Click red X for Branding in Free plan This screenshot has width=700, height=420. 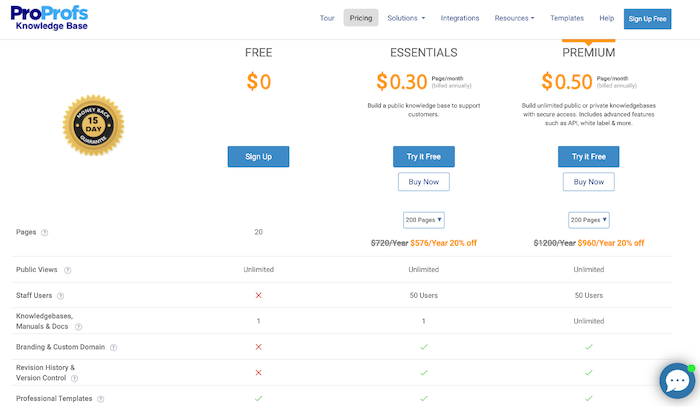tap(258, 347)
